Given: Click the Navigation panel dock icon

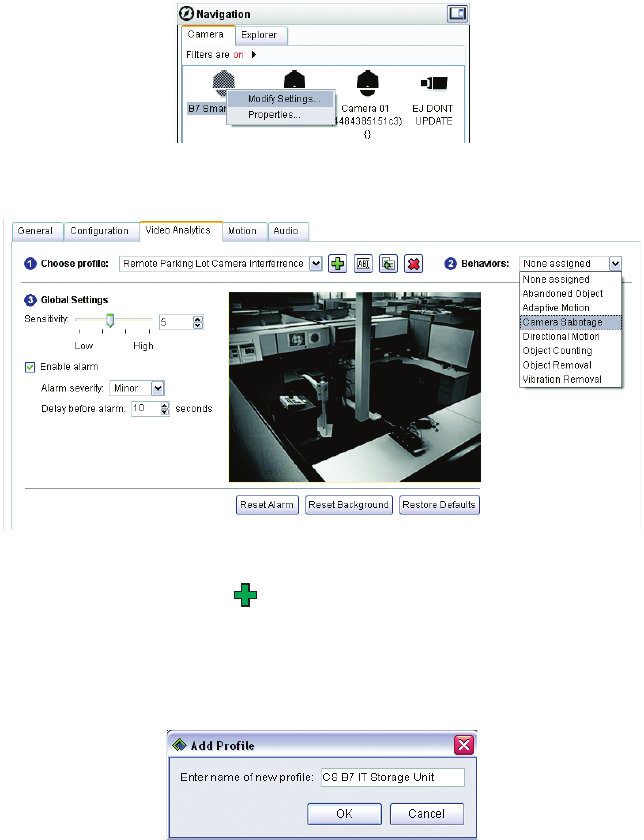Looking at the screenshot, I should point(457,13).
